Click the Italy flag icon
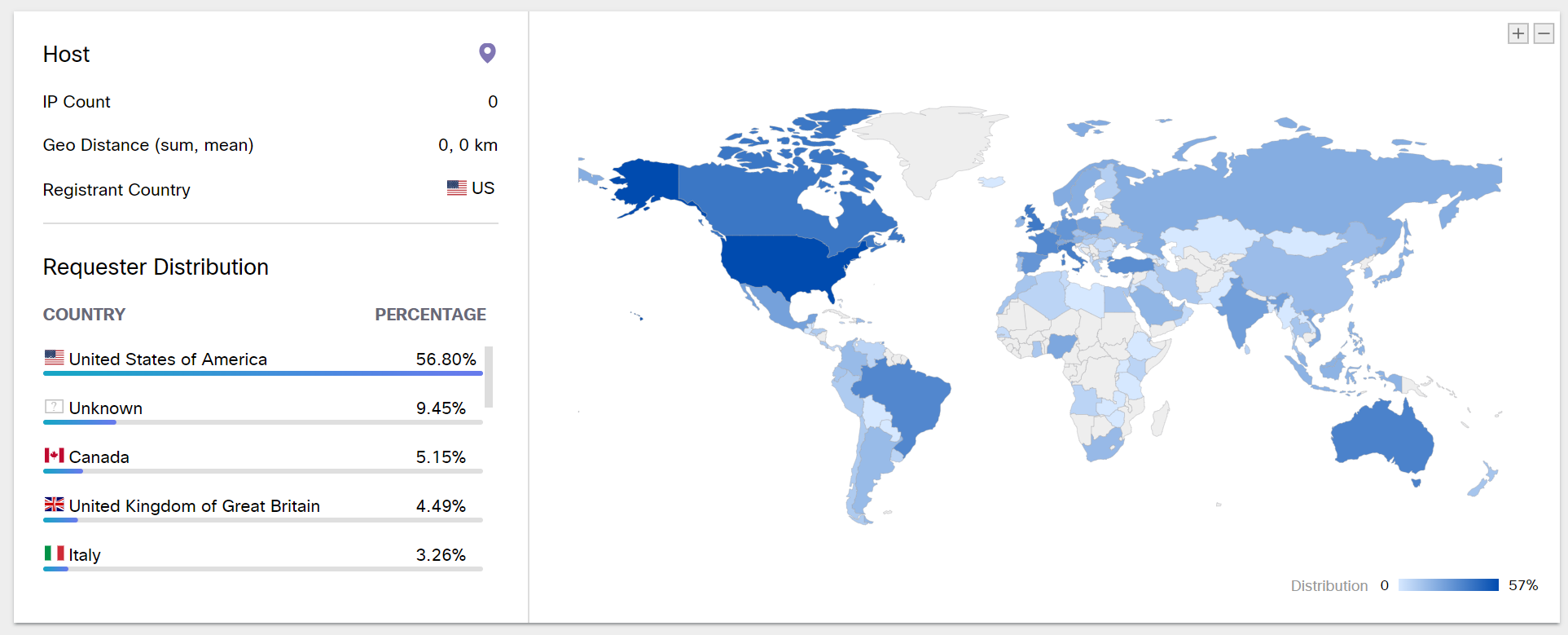Viewport: 1568px width, 635px height. 55,553
